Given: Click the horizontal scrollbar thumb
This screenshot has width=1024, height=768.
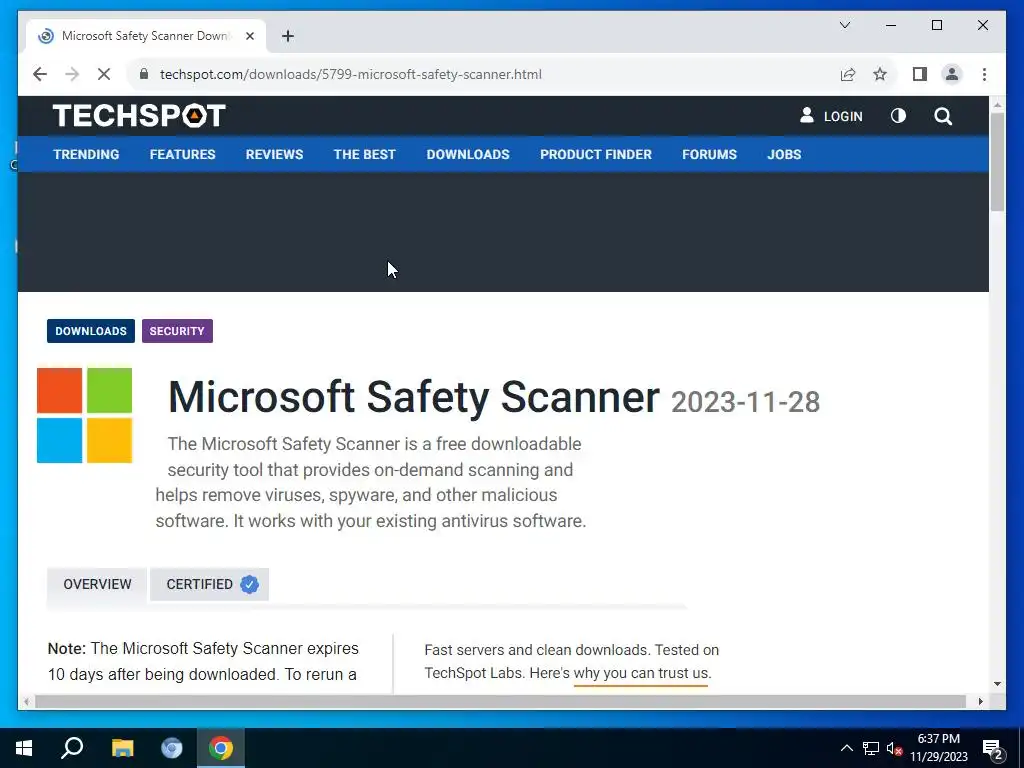Looking at the screenshot, I should 500,701.
